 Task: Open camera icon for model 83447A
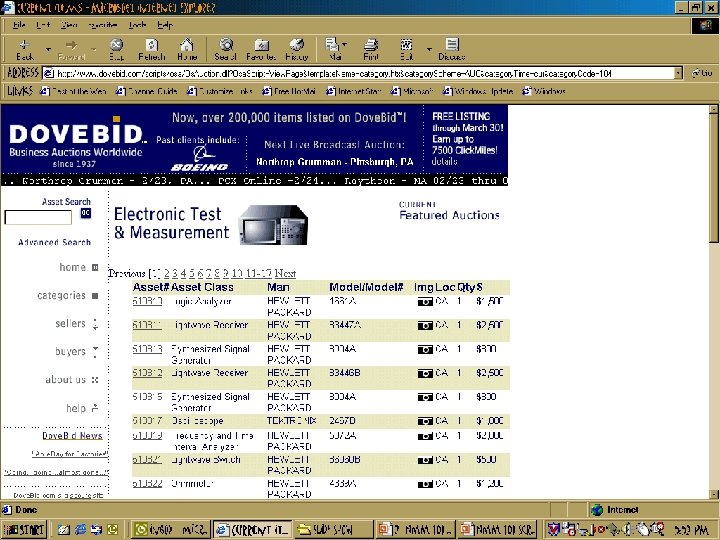pos(425,326)
